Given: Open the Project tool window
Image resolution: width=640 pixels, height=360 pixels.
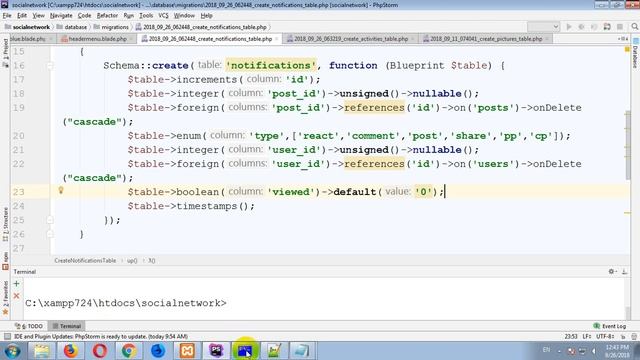Looking at the screenshot, I should 5,52.
